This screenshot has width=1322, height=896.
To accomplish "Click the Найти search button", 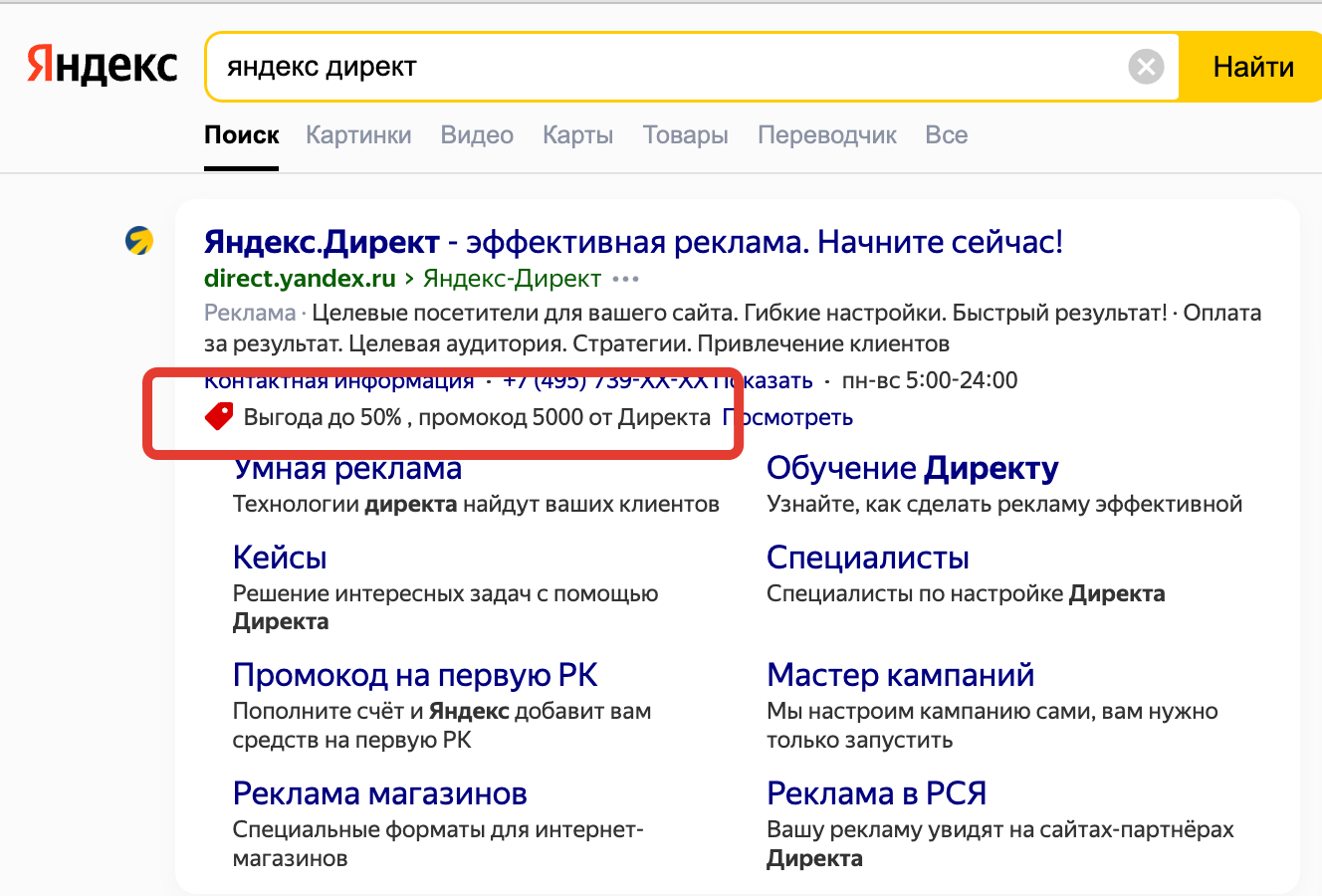I will (1252, 67).
